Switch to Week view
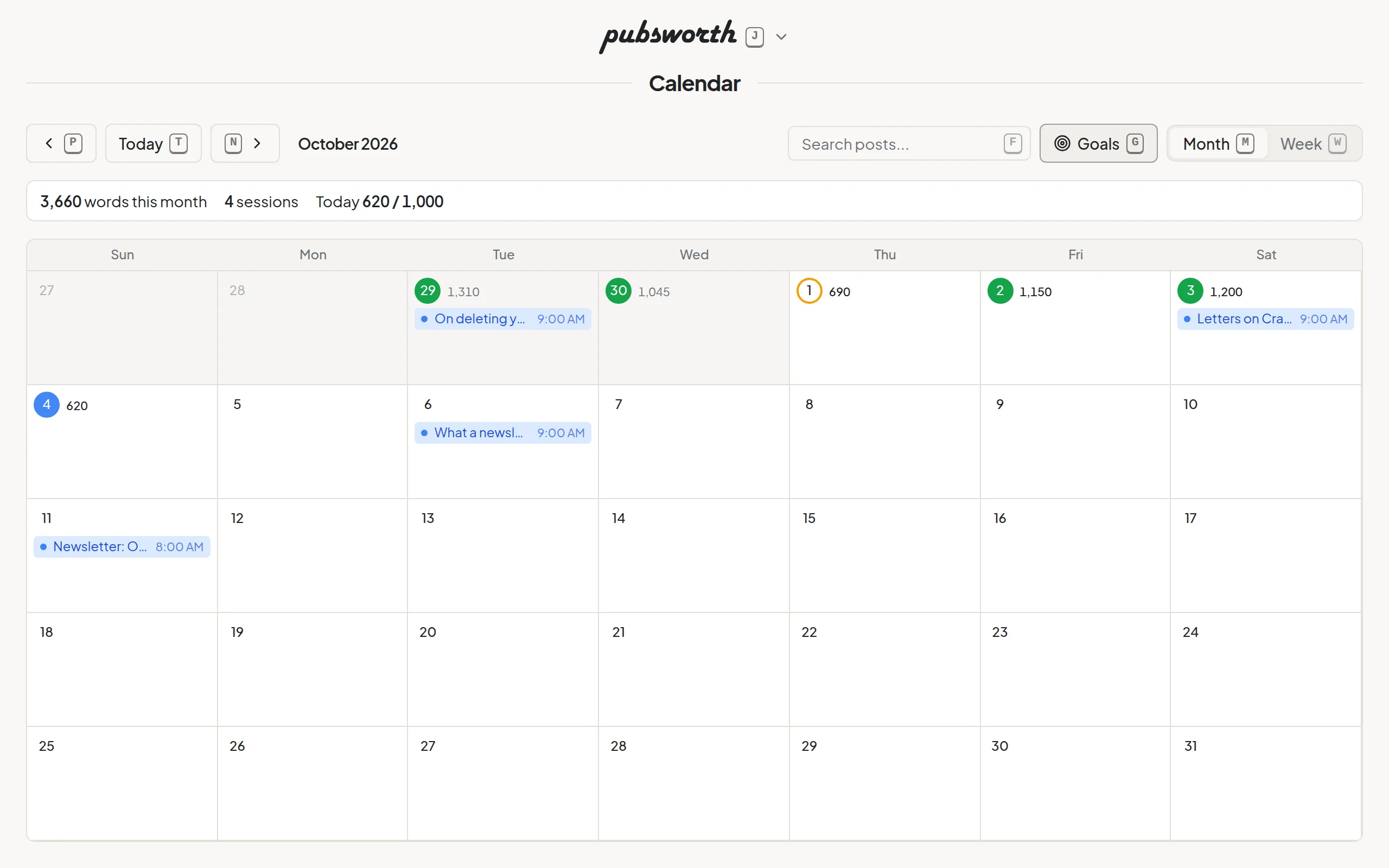 (x=1312, y=144)
